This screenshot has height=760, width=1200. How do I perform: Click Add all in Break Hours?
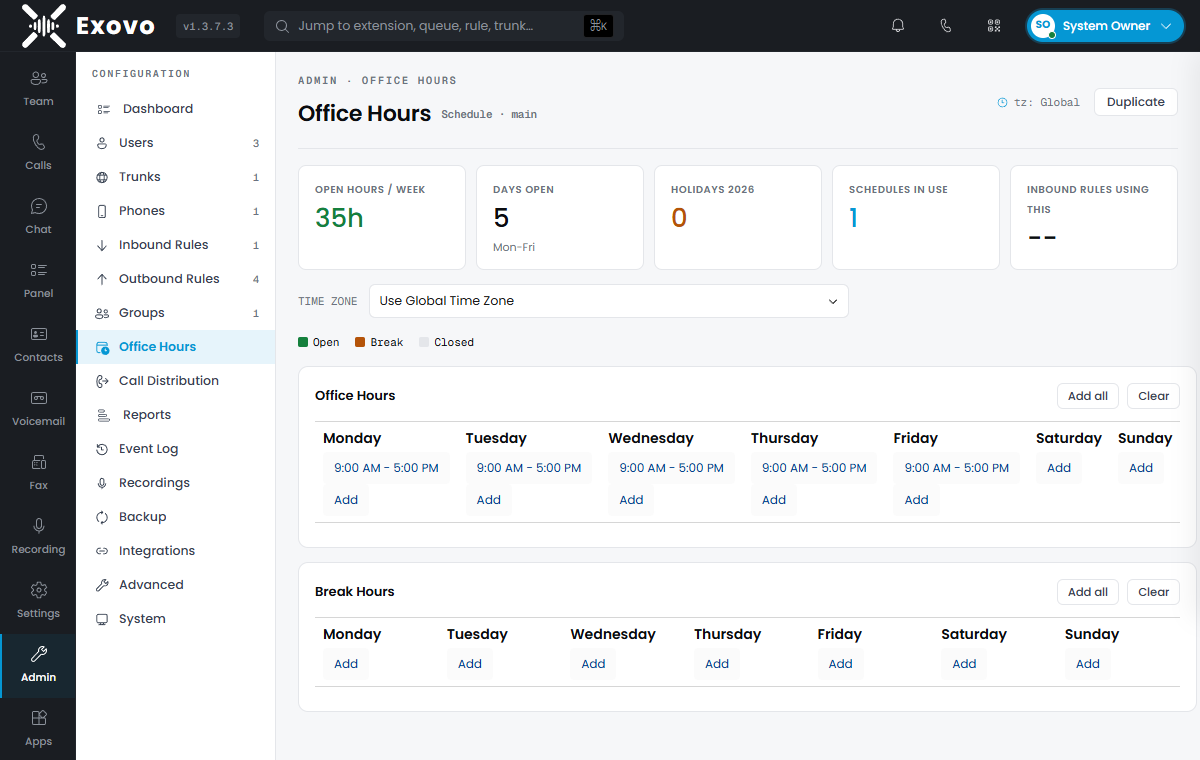tap(1088, 592)
